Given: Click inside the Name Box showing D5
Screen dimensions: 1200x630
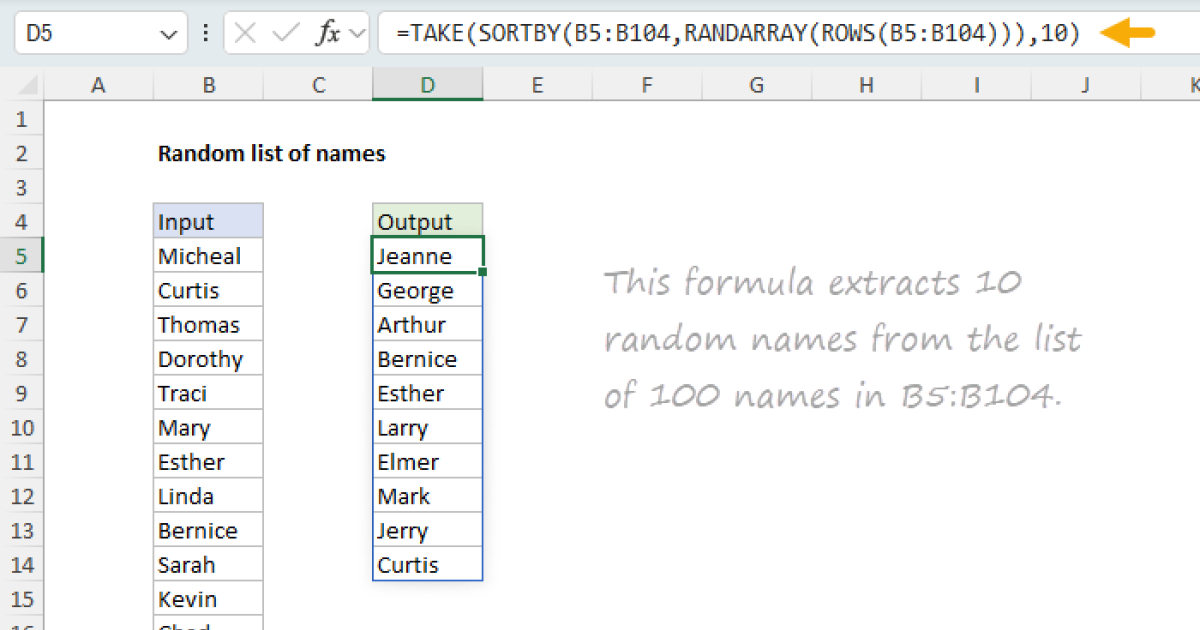Looking at the screenshot, I should pos(80,33).
